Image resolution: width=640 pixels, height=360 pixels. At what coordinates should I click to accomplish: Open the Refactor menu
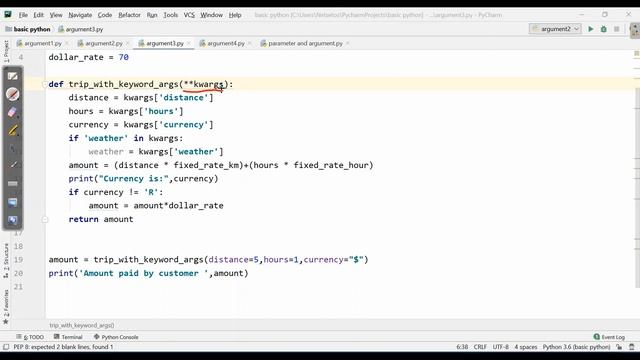click(x=129, y=15)
